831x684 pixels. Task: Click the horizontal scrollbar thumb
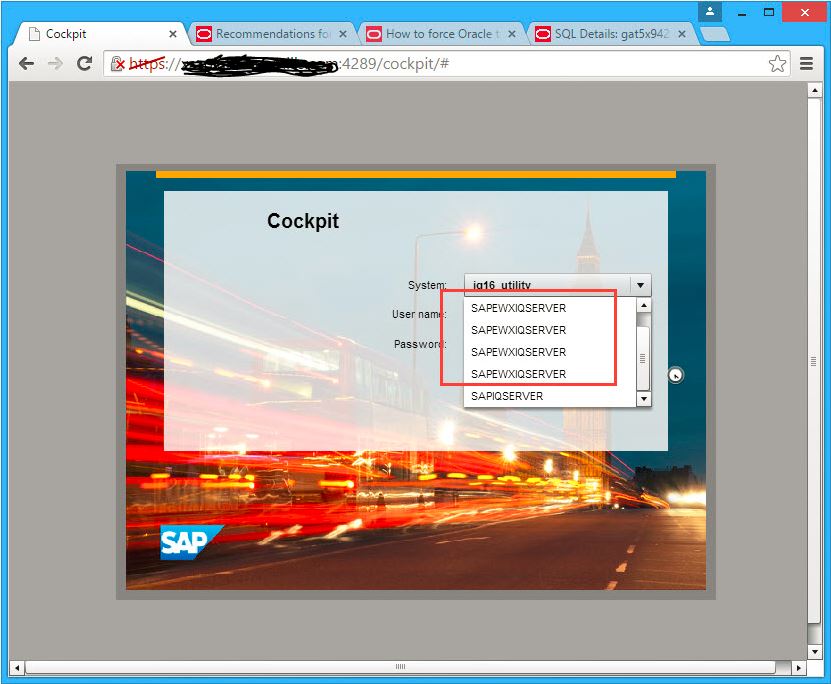coord(401,667)
